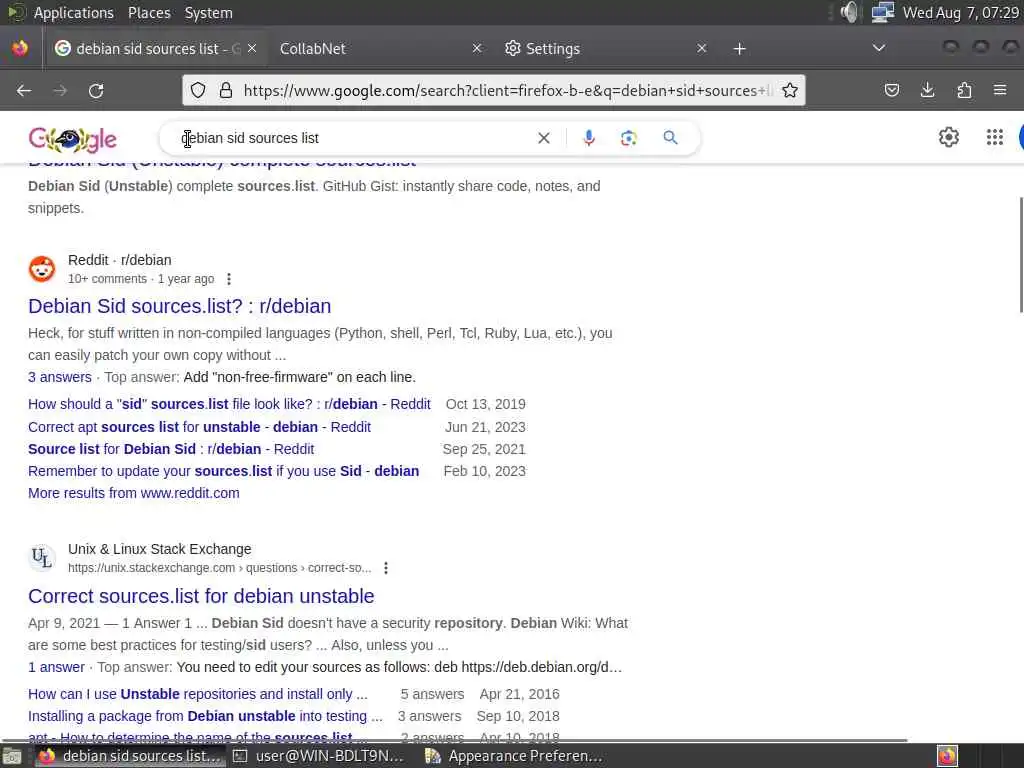Viewport: 1024px width, 768px height.
Task: Start voice search with the microphone
Action: tap(588, 138)
